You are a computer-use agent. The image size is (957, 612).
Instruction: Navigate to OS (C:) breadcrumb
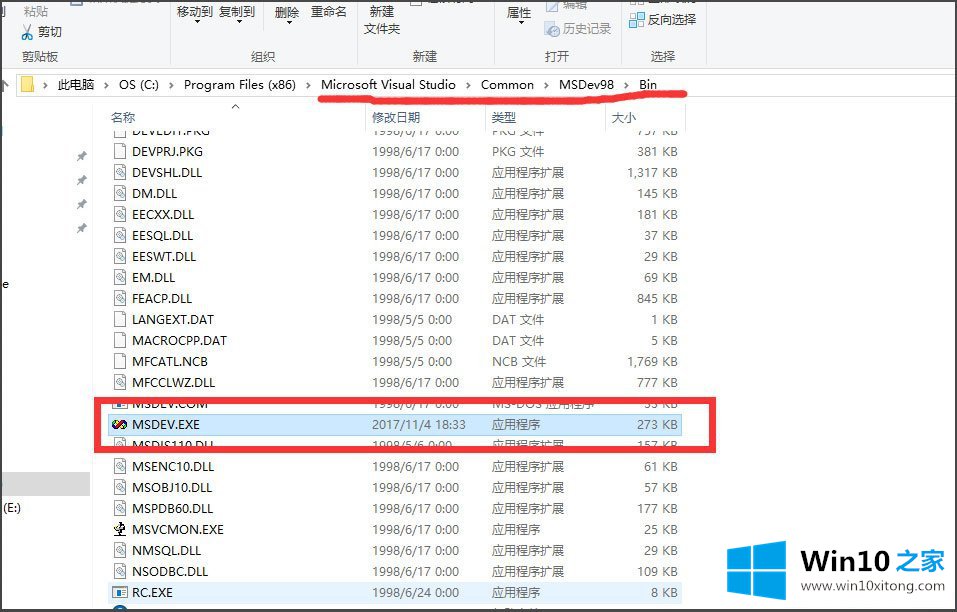pyautogui.click(x=139, y=85)
